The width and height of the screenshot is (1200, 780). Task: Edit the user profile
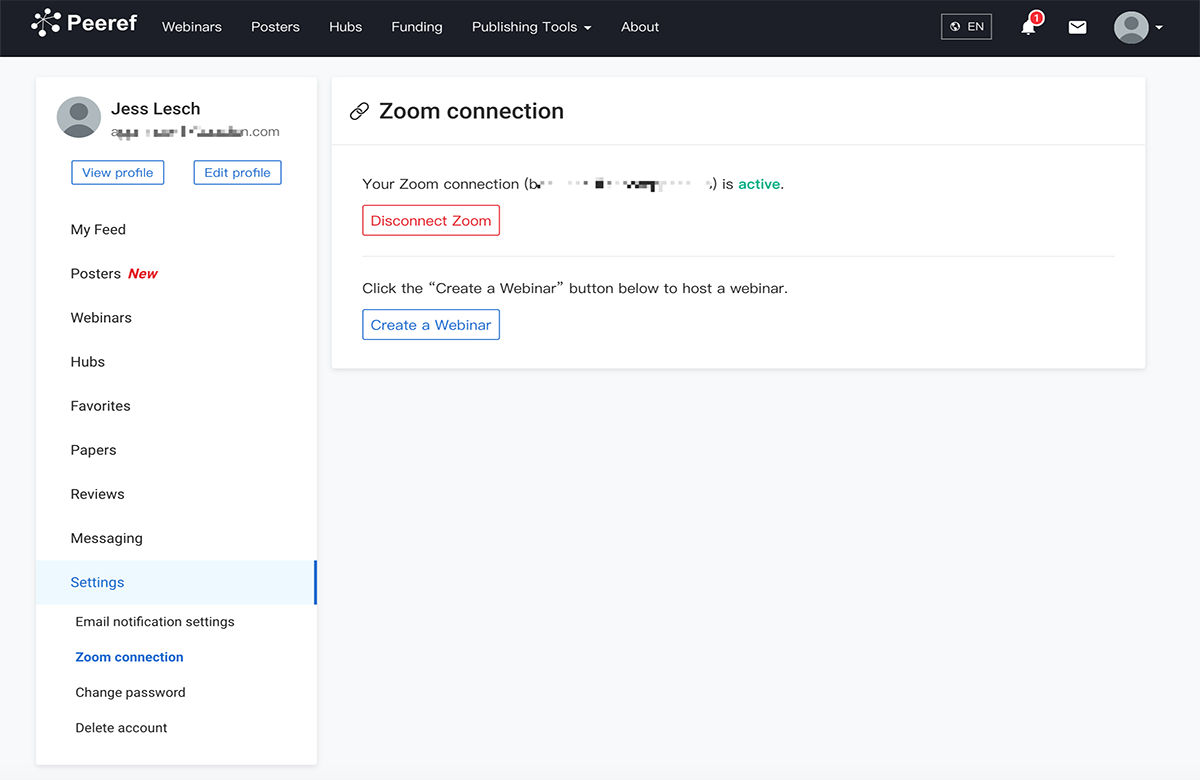click(x=237, y=172)
